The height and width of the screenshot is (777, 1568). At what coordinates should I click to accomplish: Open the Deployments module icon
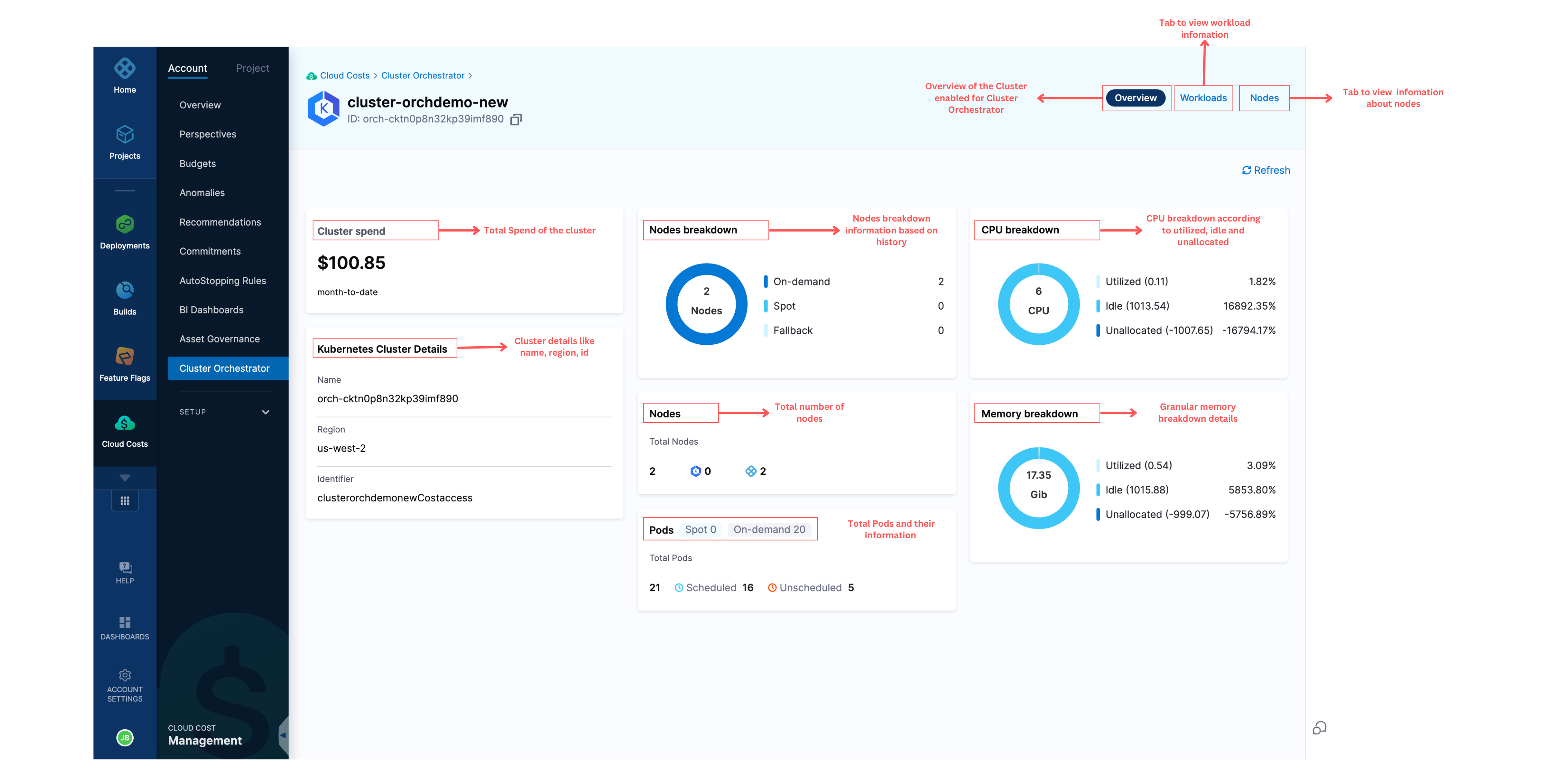pos(125,224)
